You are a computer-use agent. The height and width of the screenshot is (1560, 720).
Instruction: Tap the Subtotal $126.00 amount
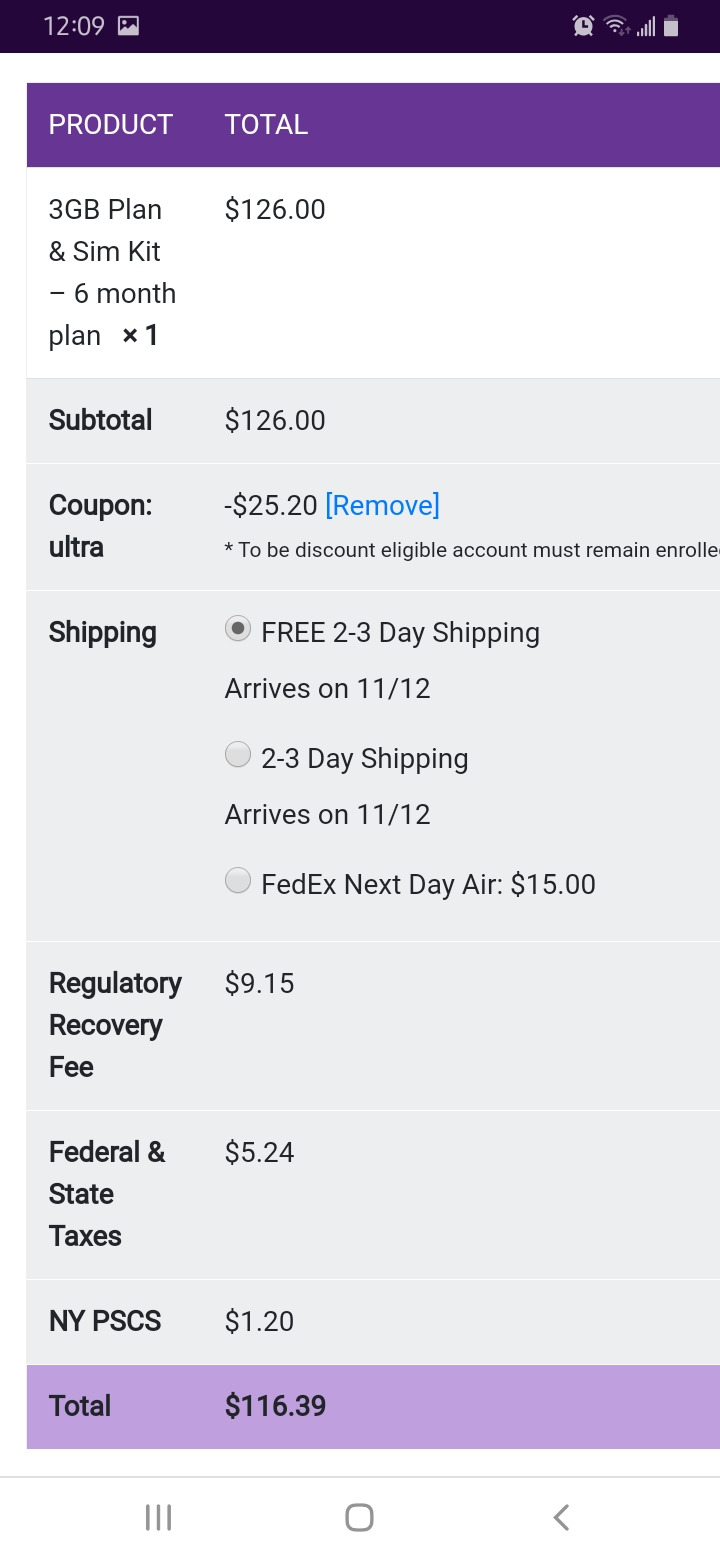pos(275,420)
